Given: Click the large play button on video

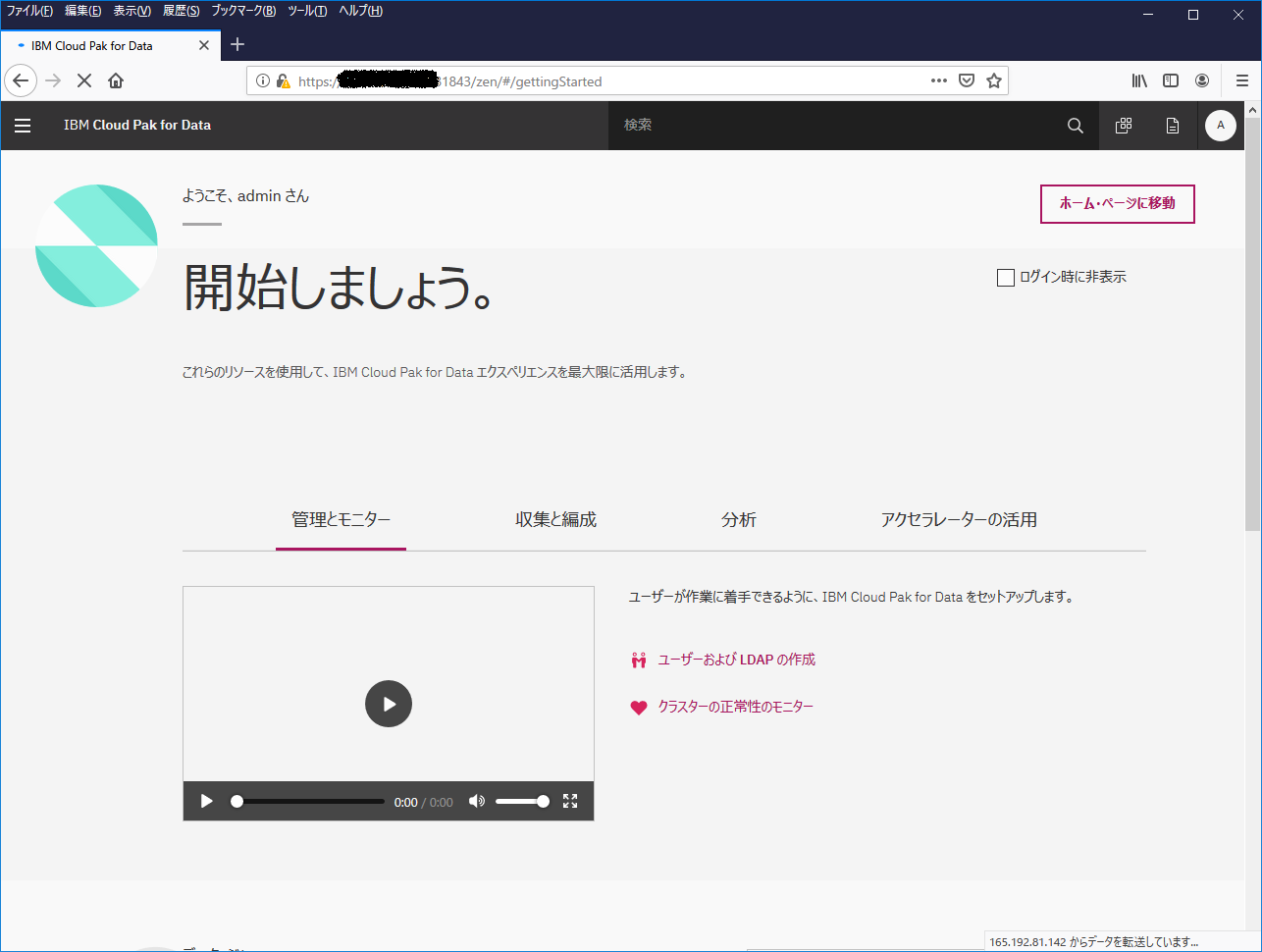Looking at the screenshot, I should [x=389, y=704].
